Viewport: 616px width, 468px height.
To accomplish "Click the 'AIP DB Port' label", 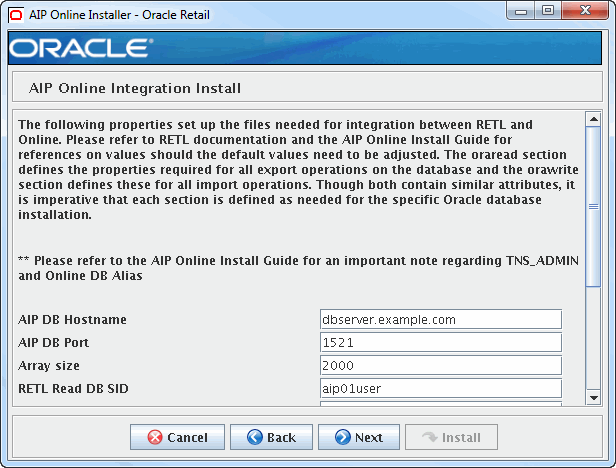I will coord(53,343).
